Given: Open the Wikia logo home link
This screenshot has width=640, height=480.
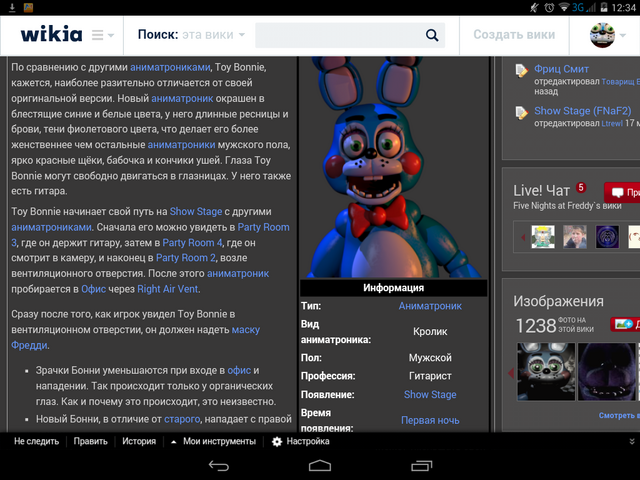Looking at the screenshot, I should tap(51, 34).
